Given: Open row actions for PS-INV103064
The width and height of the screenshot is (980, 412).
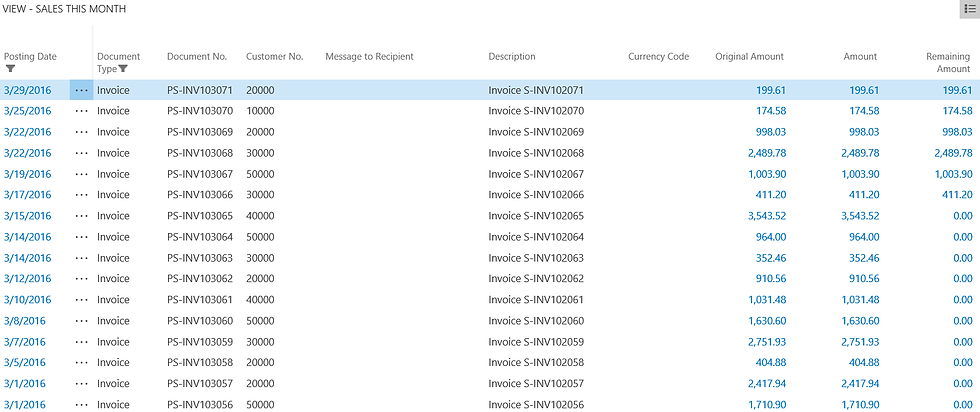Looking at the screenshot, I should pyautogui.click(x=81, y=237).
